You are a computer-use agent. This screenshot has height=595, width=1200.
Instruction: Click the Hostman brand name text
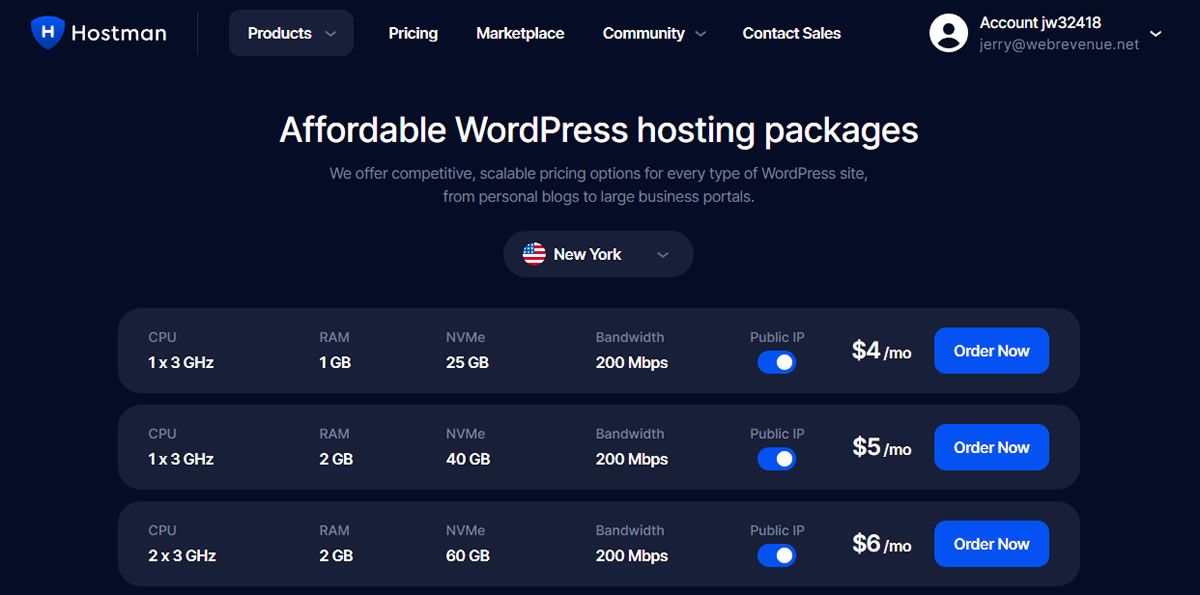119,33
